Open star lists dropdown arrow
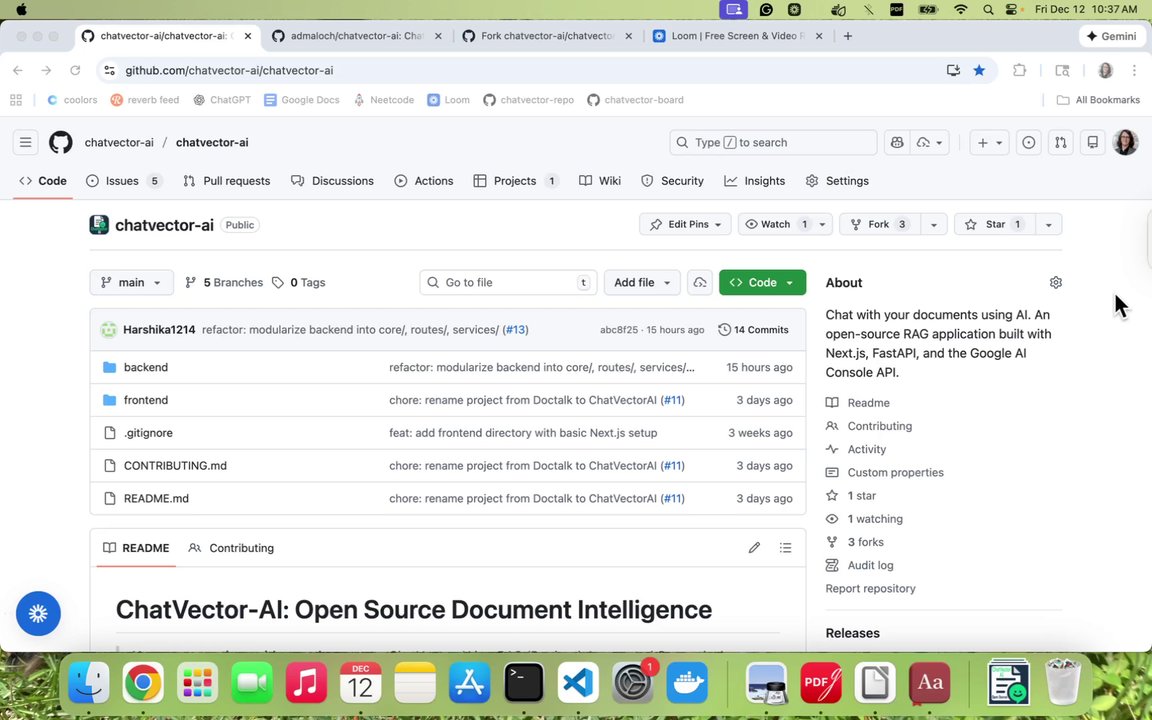The image size is (1152, 720). [1048, 225]
